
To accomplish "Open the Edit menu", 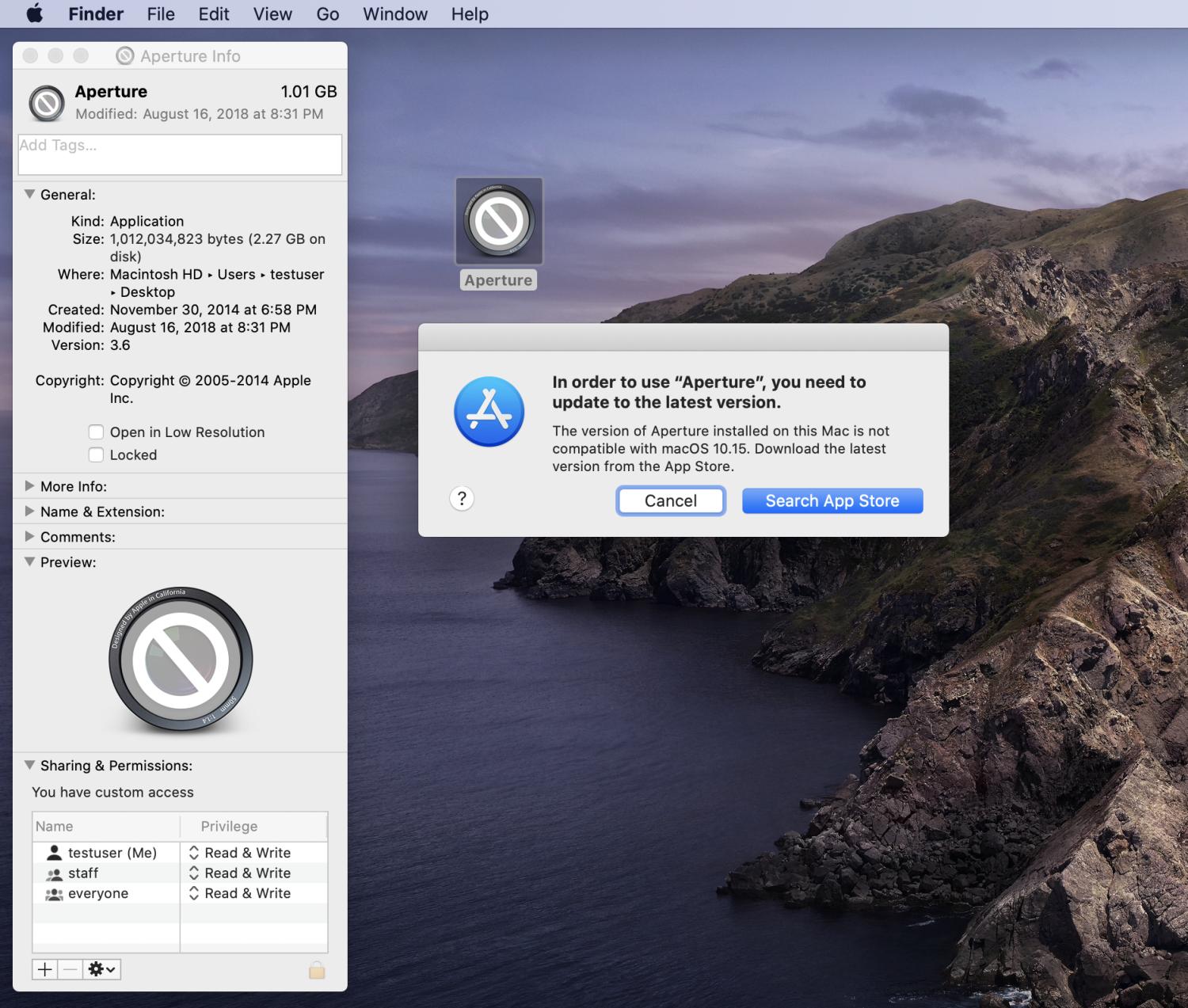I will coord(214,13).
